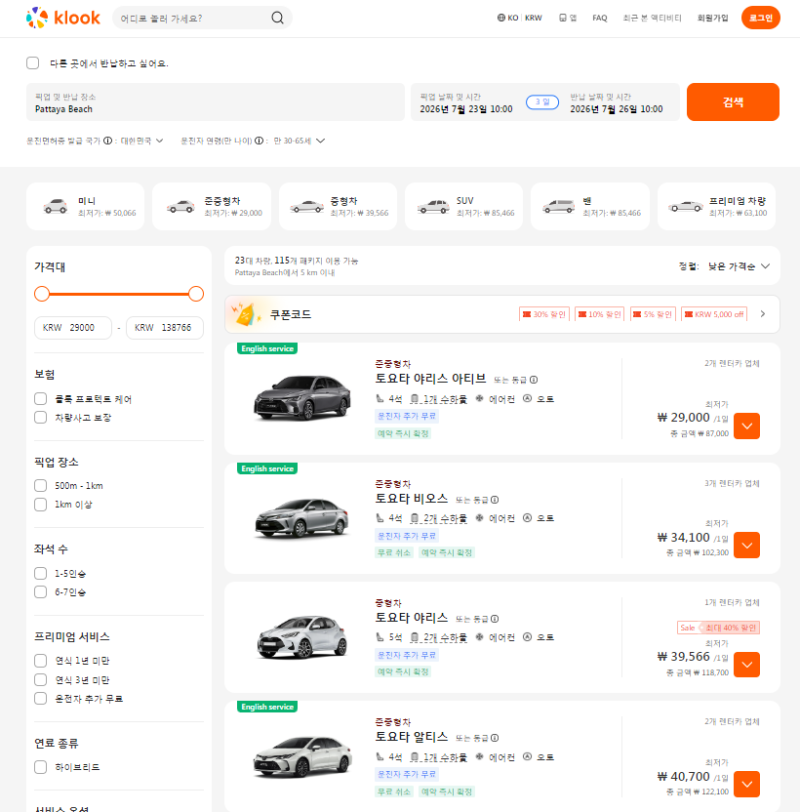Click the KRW 5,000 off coupon badge
This screenshot has height=812, width=800.
(x=714, y=314)
